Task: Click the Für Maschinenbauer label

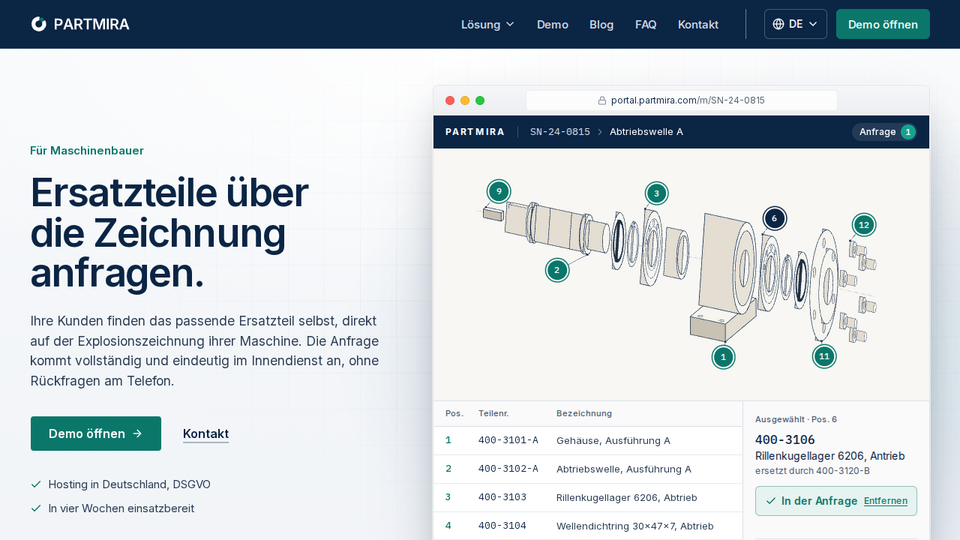Action: tap(87, 151)
